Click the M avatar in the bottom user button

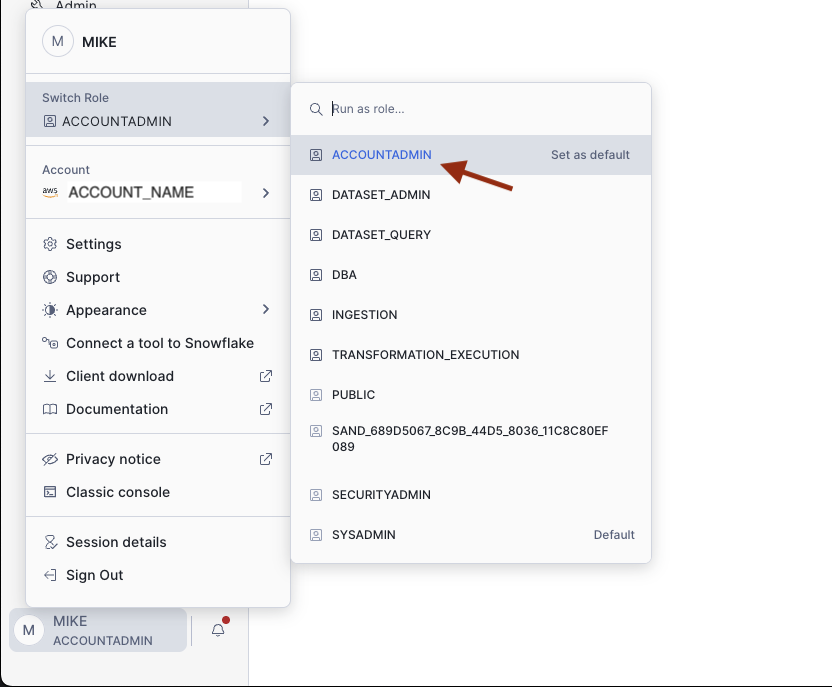[29, 630]
